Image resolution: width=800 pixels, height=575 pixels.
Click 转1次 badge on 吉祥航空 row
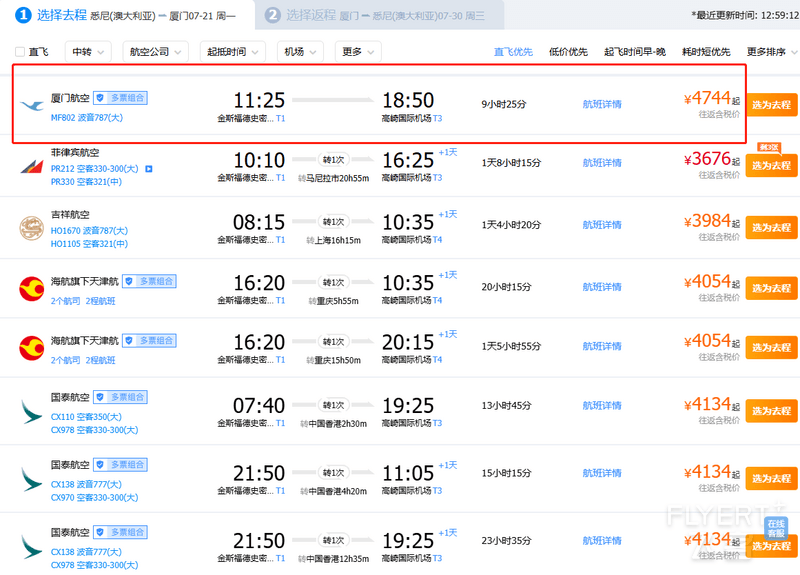pyautogui.click(x=334, y=221)
